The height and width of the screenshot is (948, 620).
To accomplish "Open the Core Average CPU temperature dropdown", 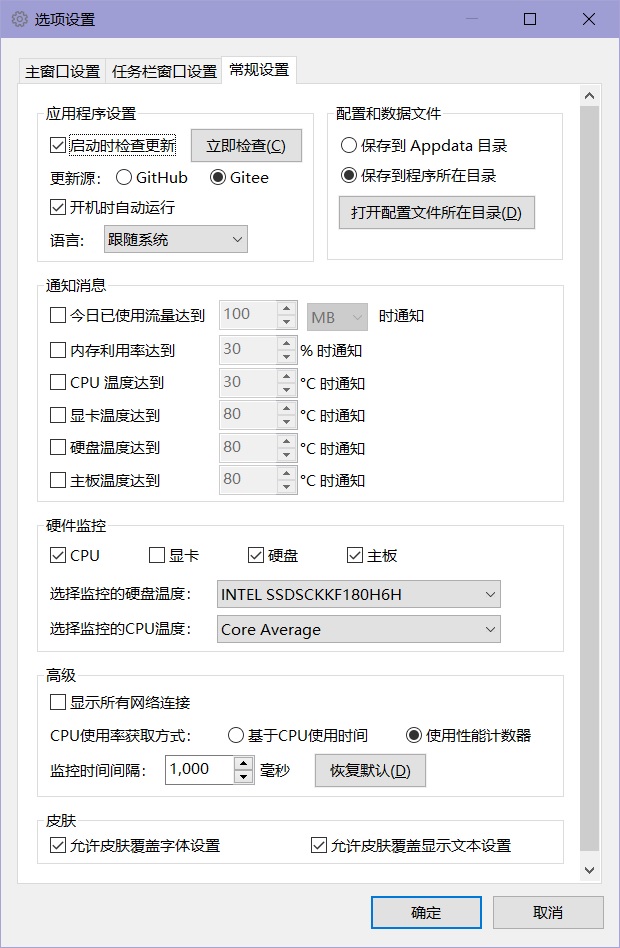I will click(x=359, y=630).
